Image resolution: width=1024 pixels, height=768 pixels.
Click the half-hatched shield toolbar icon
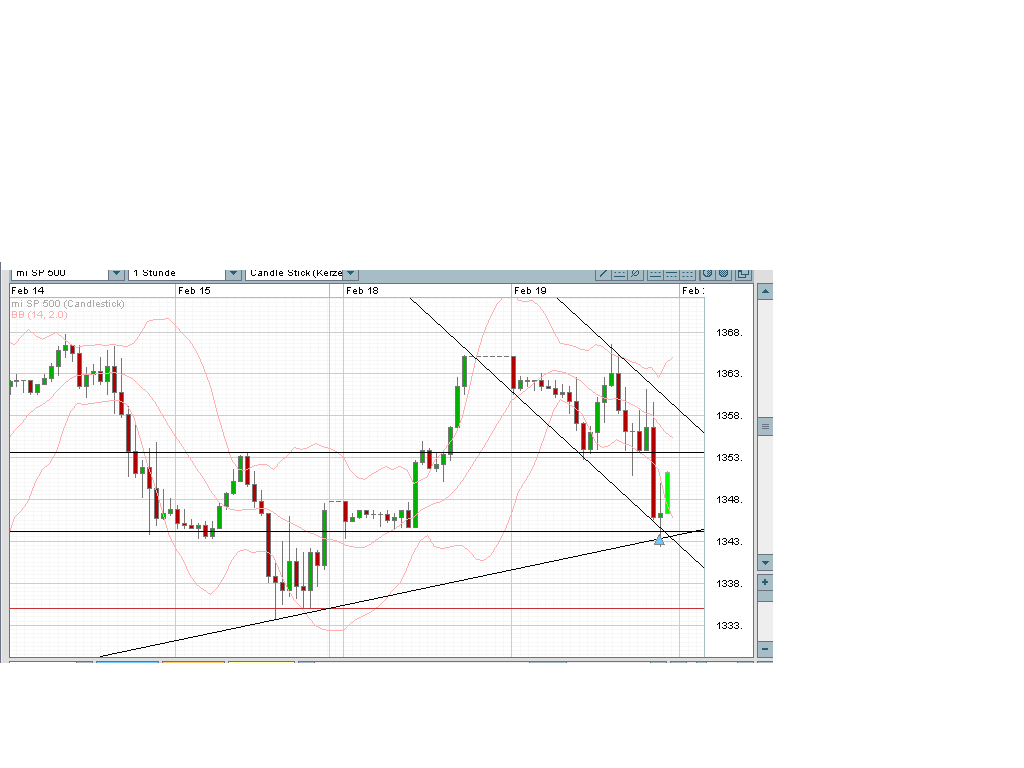(707, 274)
